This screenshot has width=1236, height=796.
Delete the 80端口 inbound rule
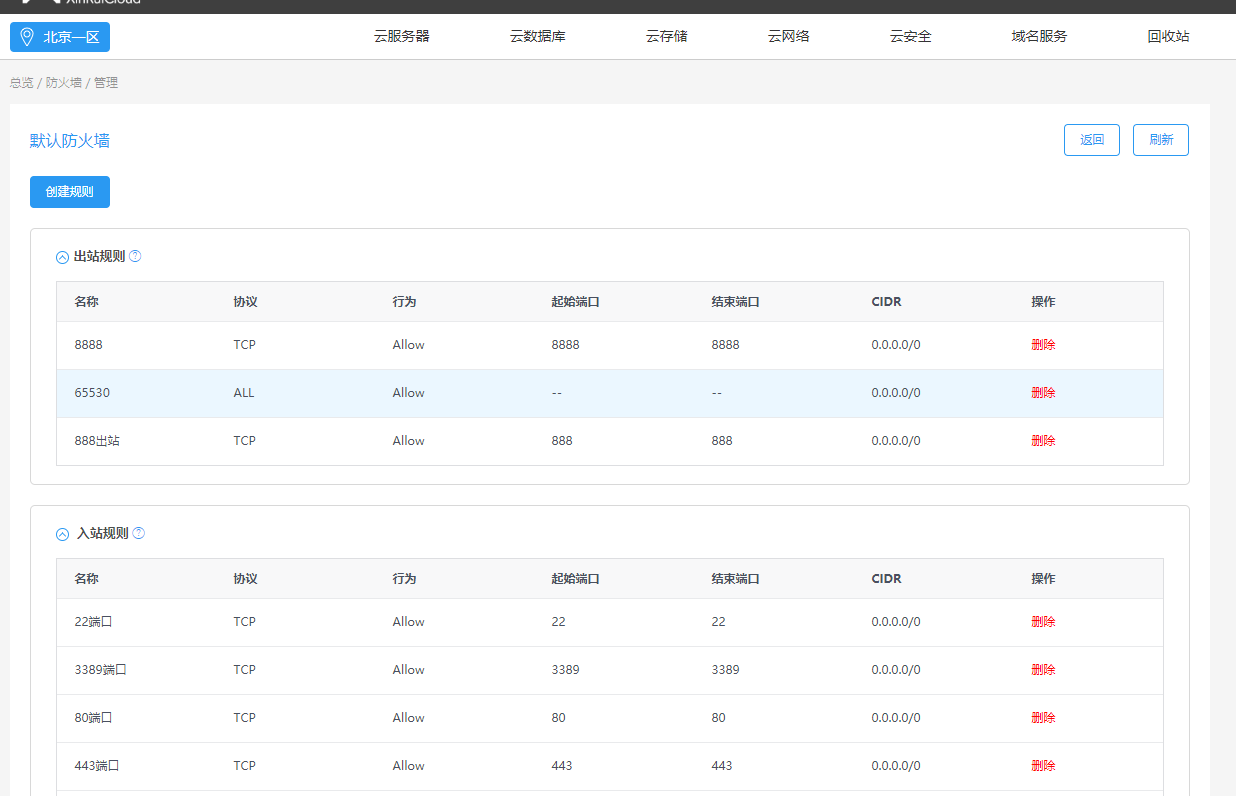pos(1043,718)
